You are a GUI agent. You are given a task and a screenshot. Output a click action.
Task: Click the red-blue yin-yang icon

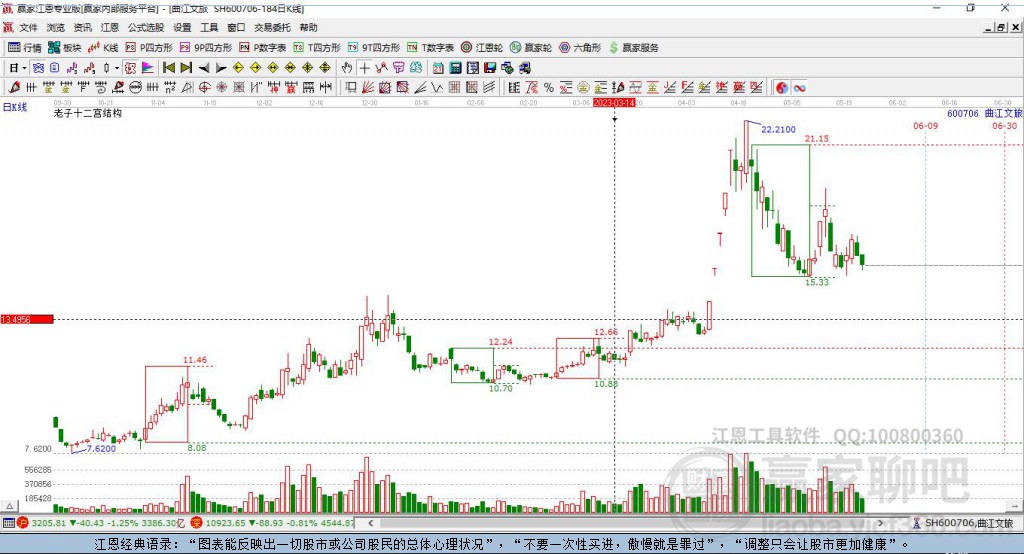pos(782,88)
